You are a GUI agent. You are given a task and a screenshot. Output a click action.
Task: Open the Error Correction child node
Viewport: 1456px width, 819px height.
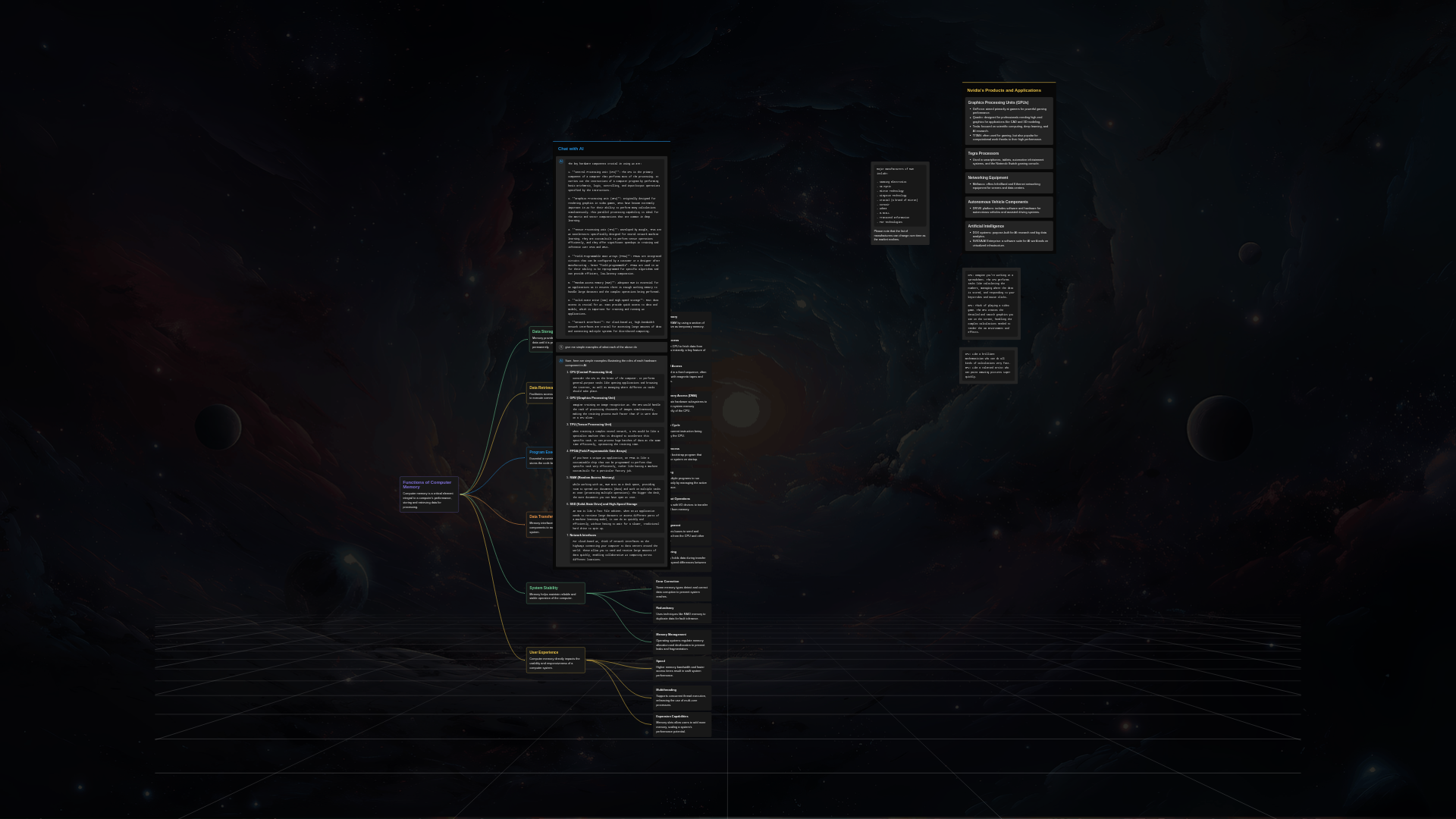click(682, 589)
